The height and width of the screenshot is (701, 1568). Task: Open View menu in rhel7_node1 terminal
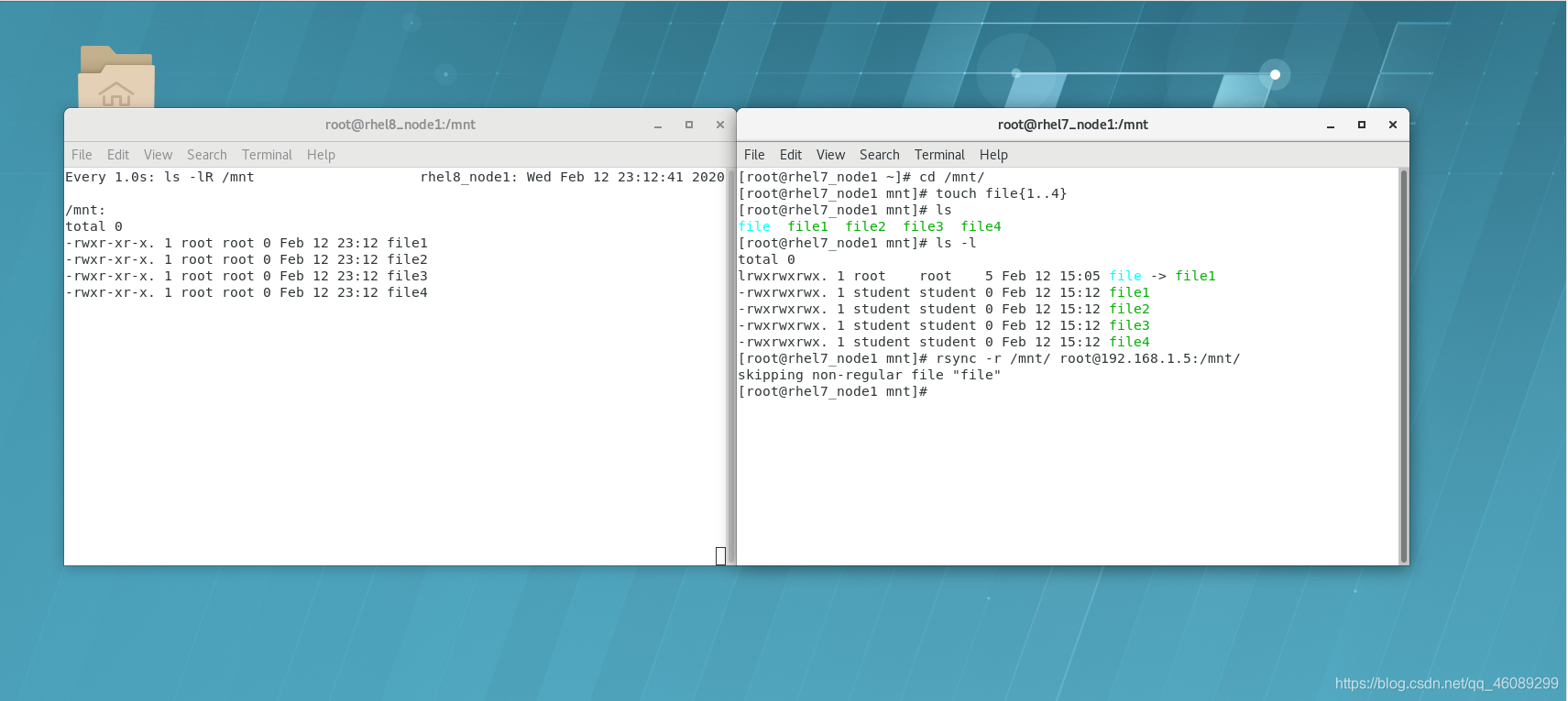coord(830,155)
